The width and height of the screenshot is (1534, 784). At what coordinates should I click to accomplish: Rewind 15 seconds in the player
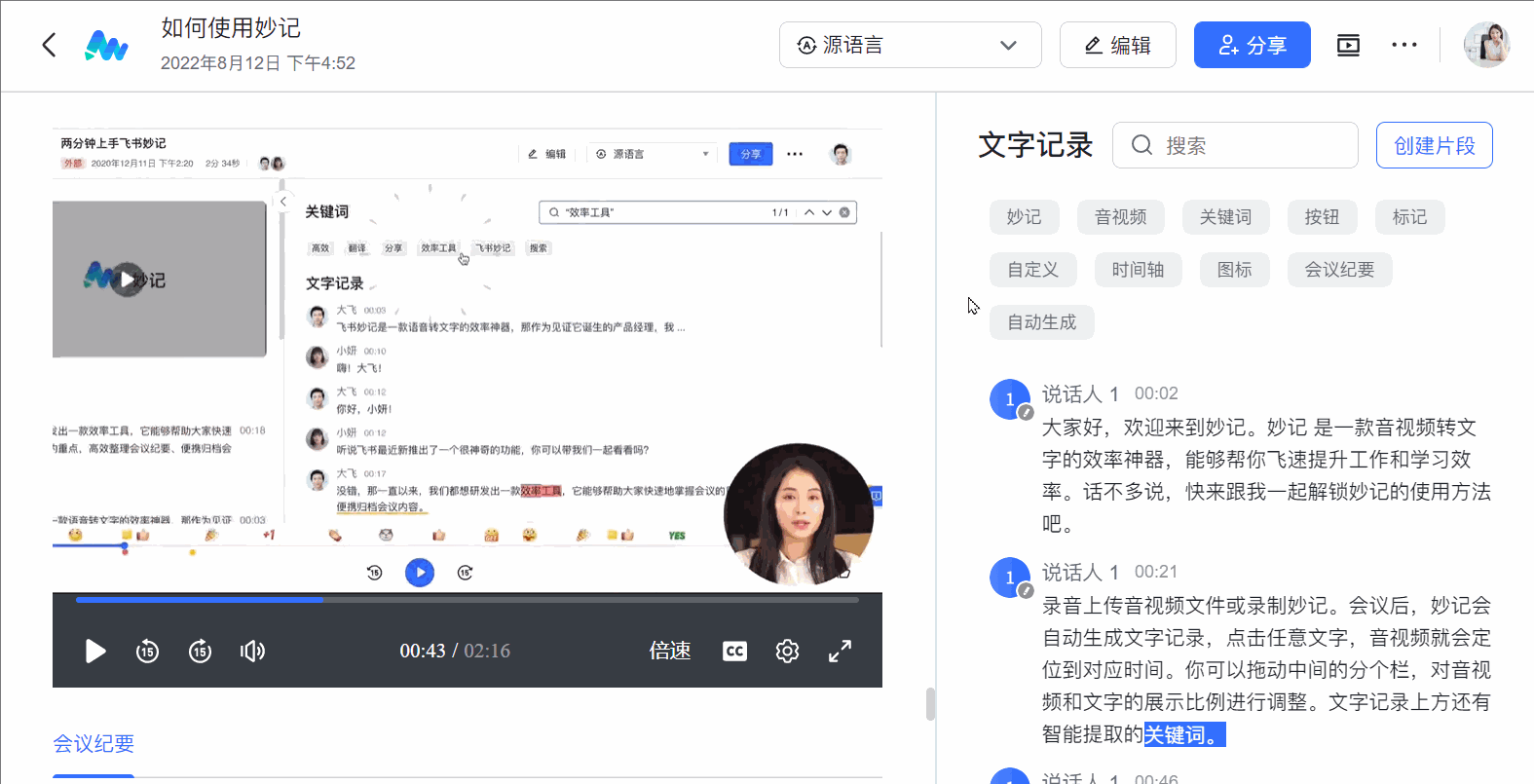(147, 651)
